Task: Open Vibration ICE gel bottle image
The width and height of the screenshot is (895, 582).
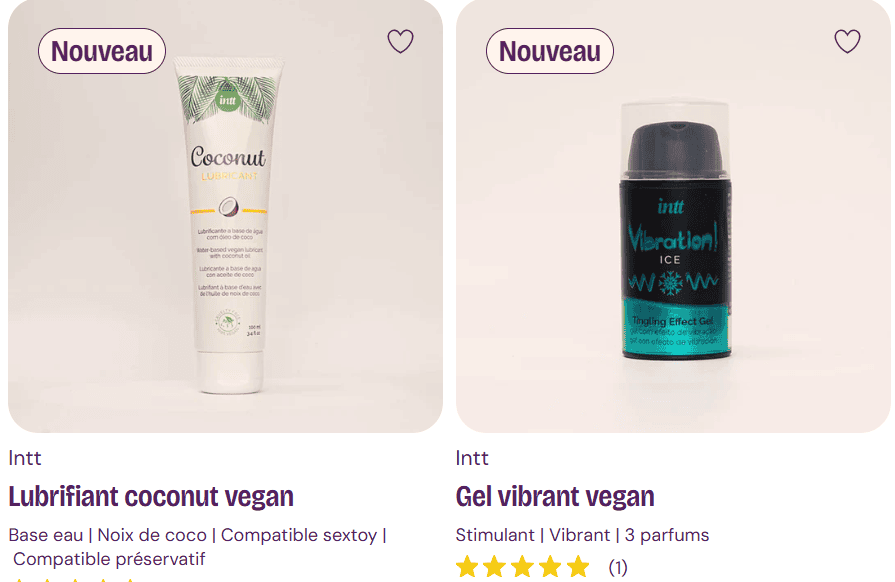Action: (675, 230)
